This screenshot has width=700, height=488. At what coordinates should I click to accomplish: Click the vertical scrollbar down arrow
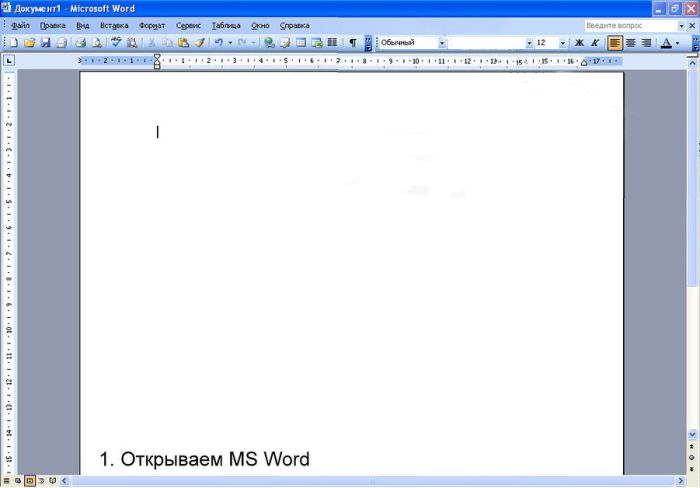[x=692, y=434]
